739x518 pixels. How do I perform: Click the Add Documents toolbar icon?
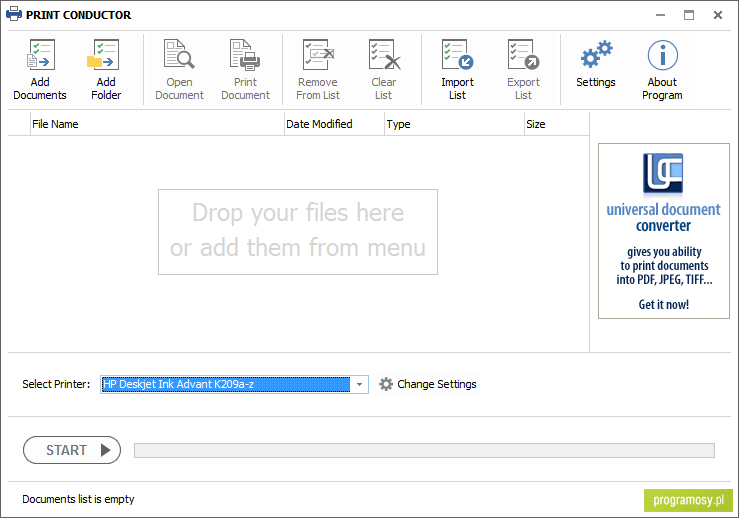tap(40, 55)
